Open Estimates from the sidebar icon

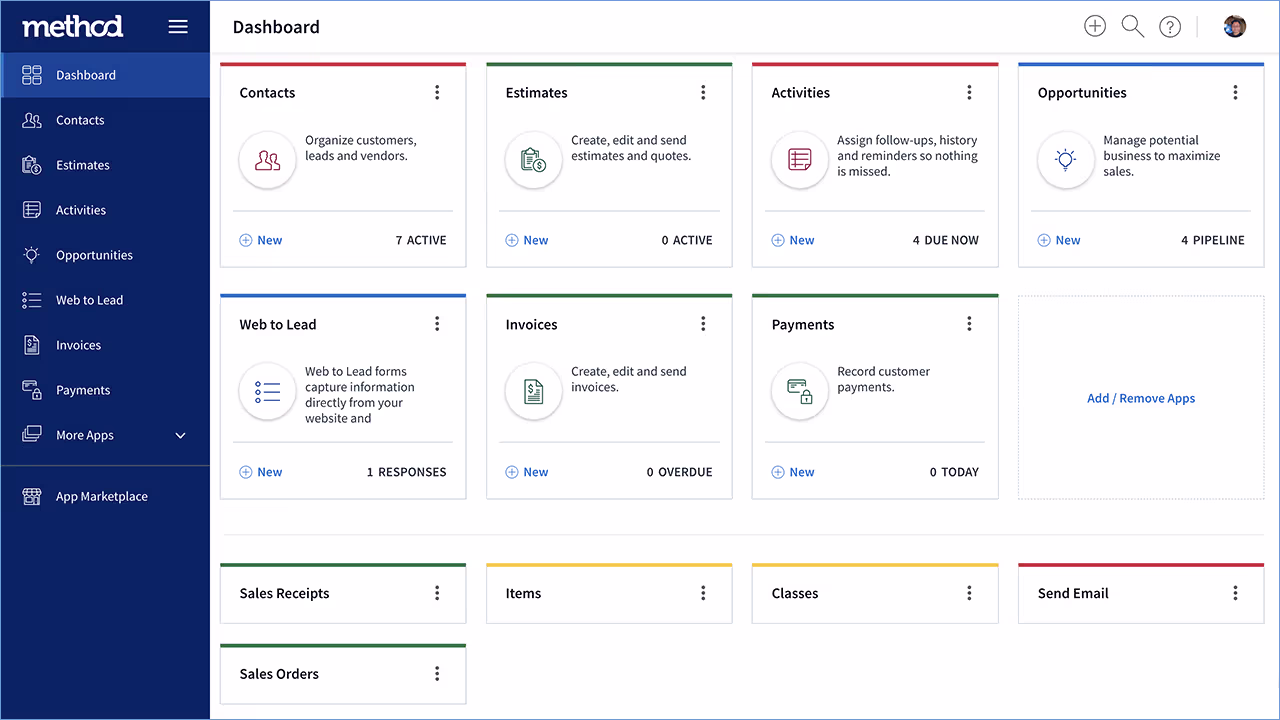tap(33, 165)
